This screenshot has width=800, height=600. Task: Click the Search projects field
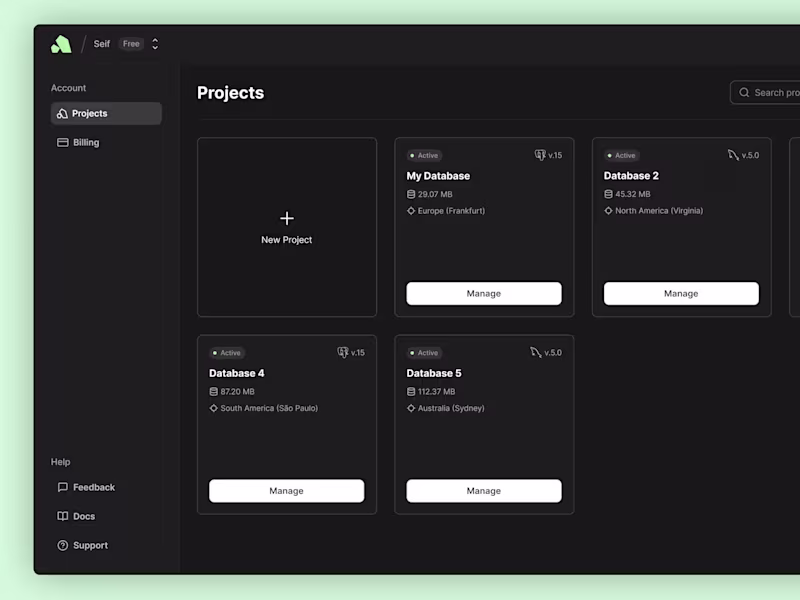(x=765, y=92)
